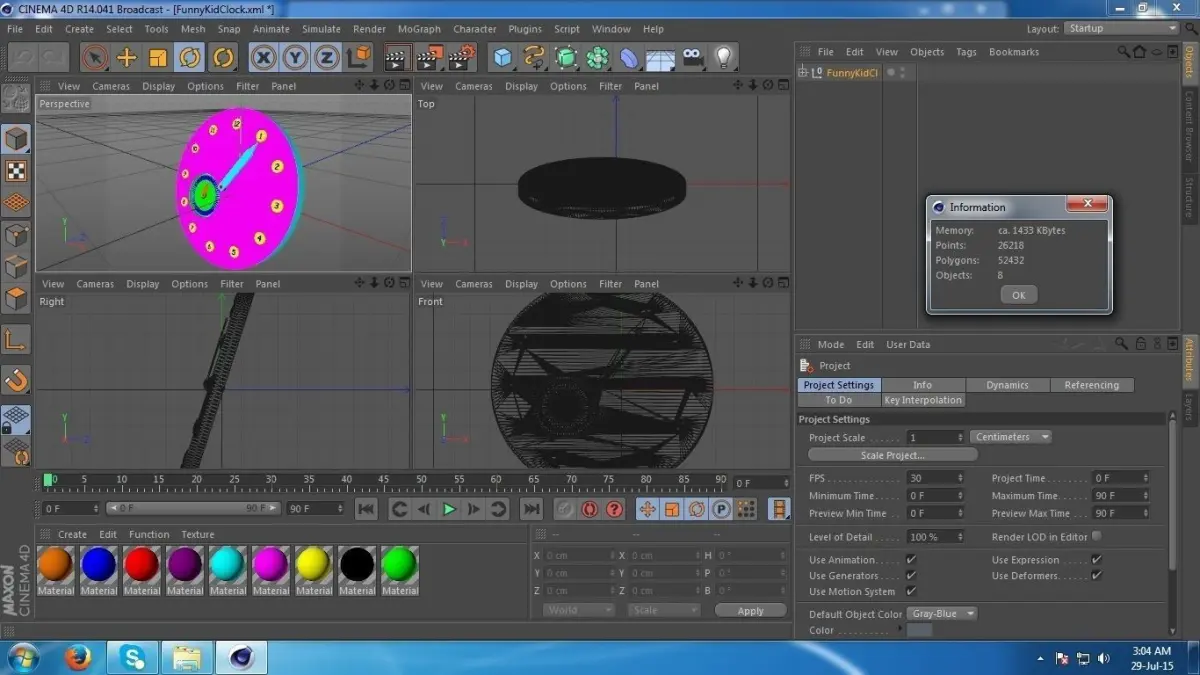Image resolution: width=1200 pixels, height=675 pixels.
Task: Open Skype from the taskbar
Action: coord(132,657)
